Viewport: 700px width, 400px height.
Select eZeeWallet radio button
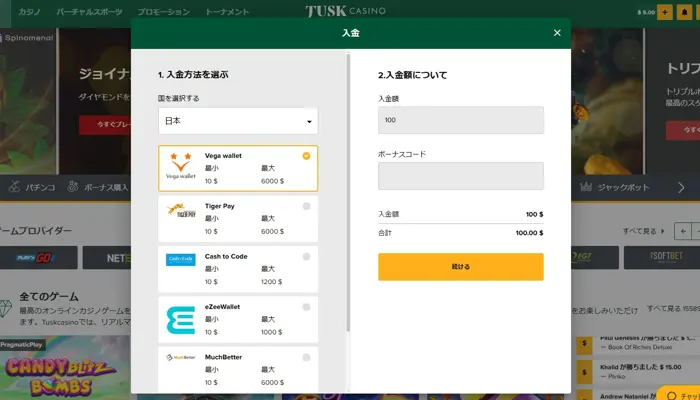tap(306, 307)
